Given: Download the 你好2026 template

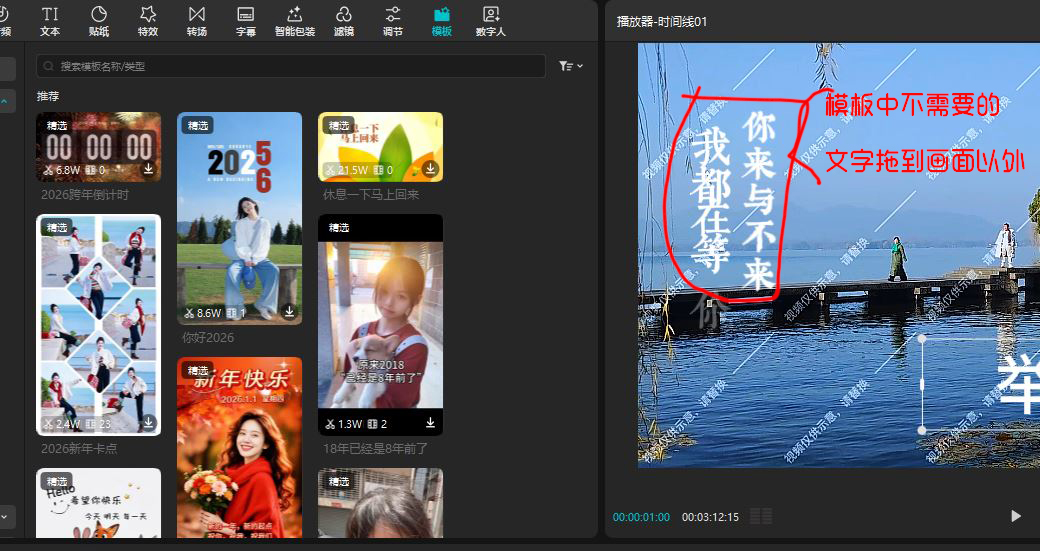Looking at the screenshot, I should (289, 312).
